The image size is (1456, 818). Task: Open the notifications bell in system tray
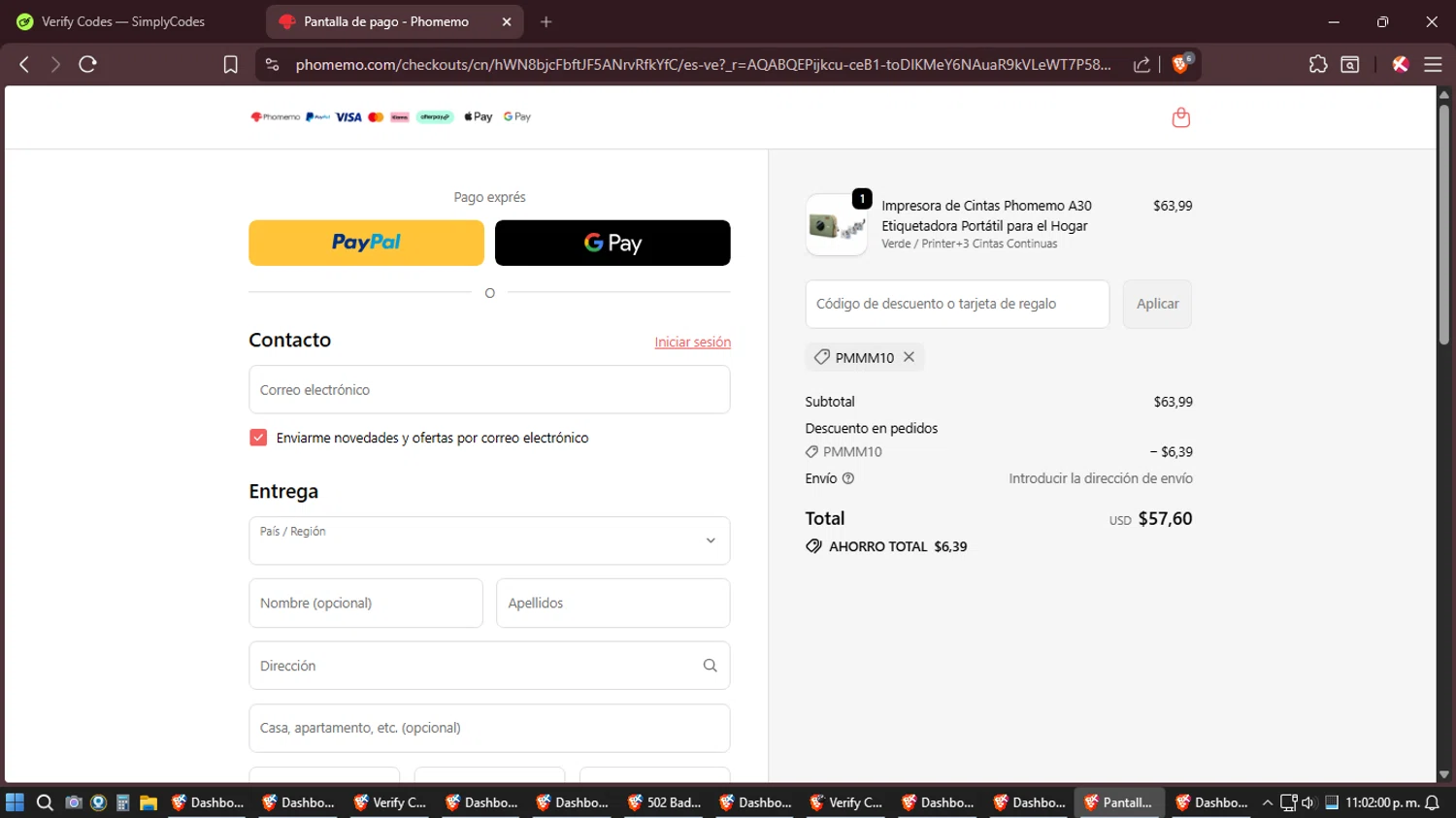pyautogui.click(x=1432, y=802)
